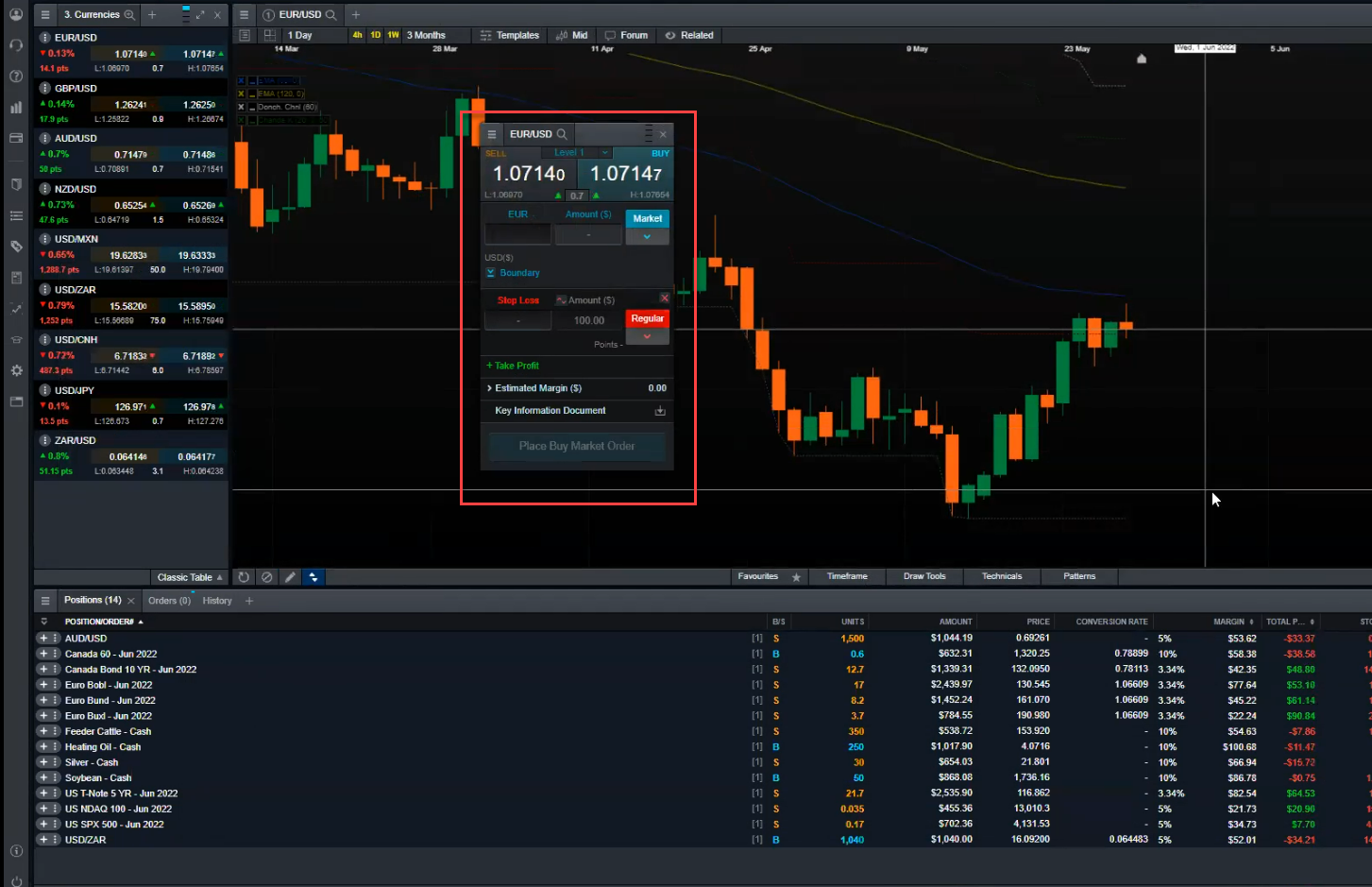Click the EUR quantity input field
Image resolution: width=1372 pixels, height=887 pixels.
tap(517, 234)
